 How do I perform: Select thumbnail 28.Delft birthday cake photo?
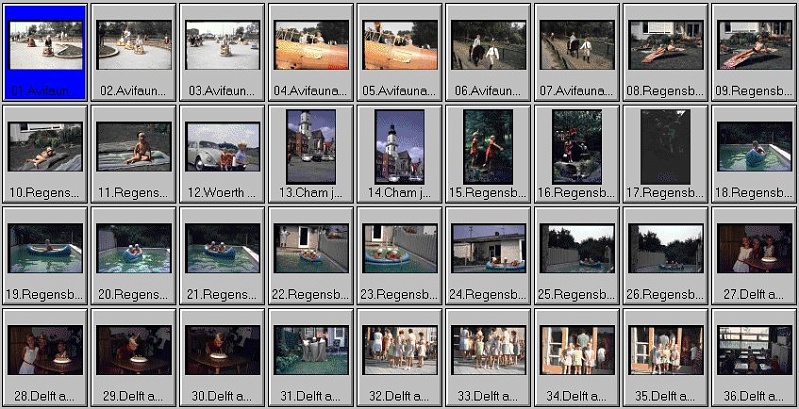[46, 351]
